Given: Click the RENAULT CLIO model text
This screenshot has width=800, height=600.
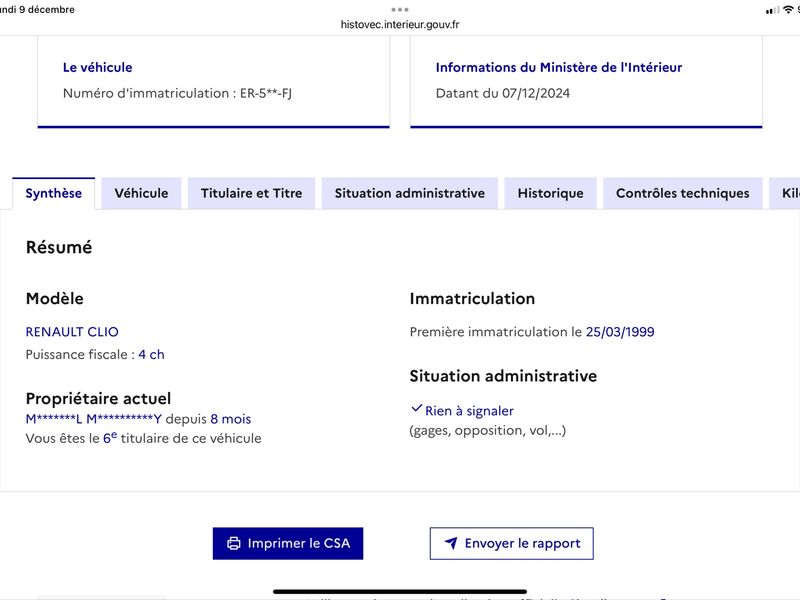Looking at the screenshot, I should tap(72, 332).
